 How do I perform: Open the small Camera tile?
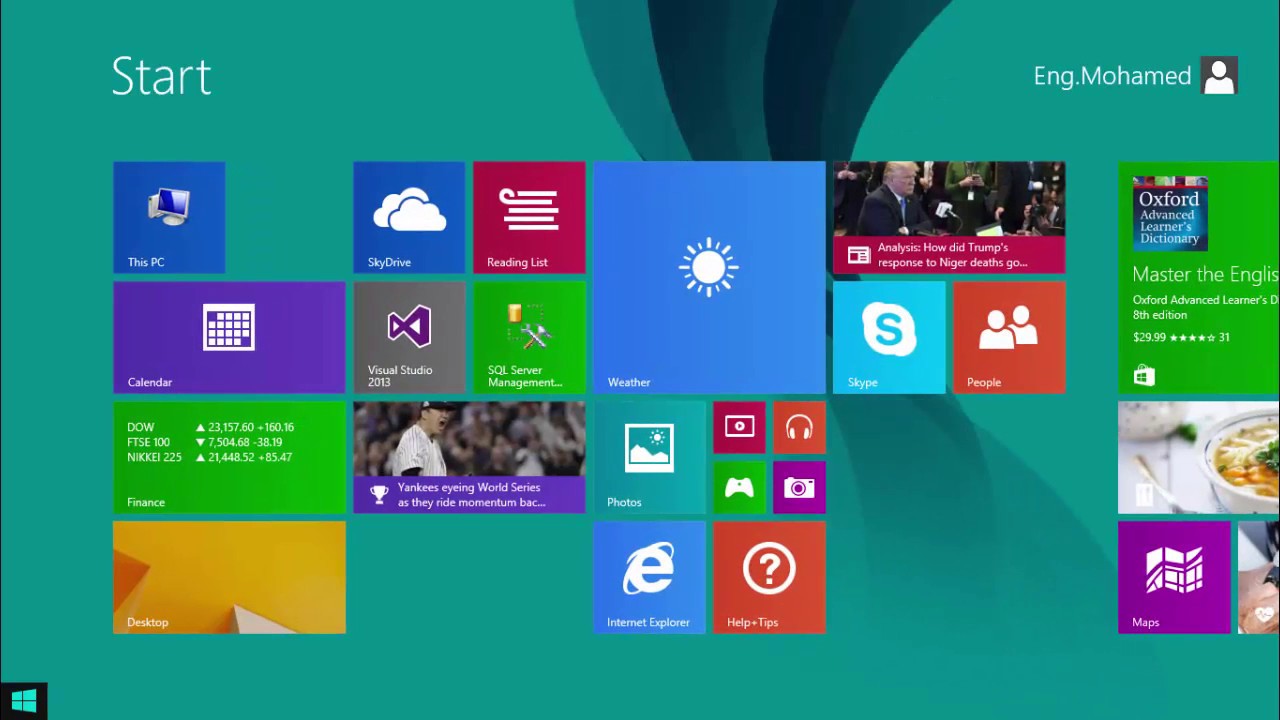tap(799, 487)
